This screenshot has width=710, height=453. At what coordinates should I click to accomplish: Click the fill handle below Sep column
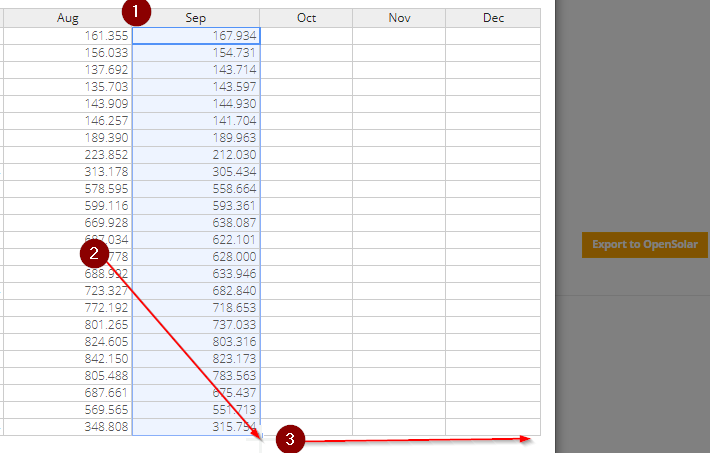point(261,436)
